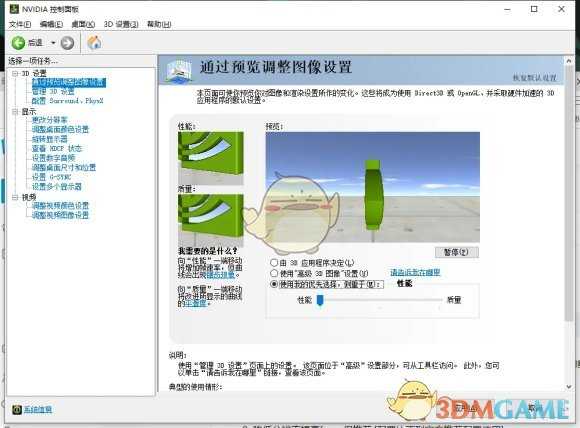Click NVIDIA app icon in title bar
The height and width of the screenshot is (428, 580).
[14, 9]
